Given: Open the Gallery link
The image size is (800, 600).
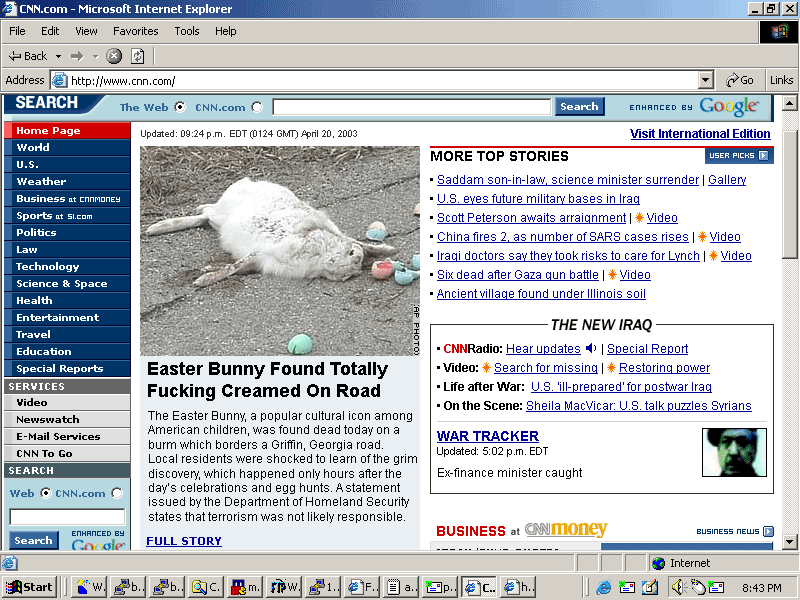Looking at the screenshot, I should click(727, 180).
